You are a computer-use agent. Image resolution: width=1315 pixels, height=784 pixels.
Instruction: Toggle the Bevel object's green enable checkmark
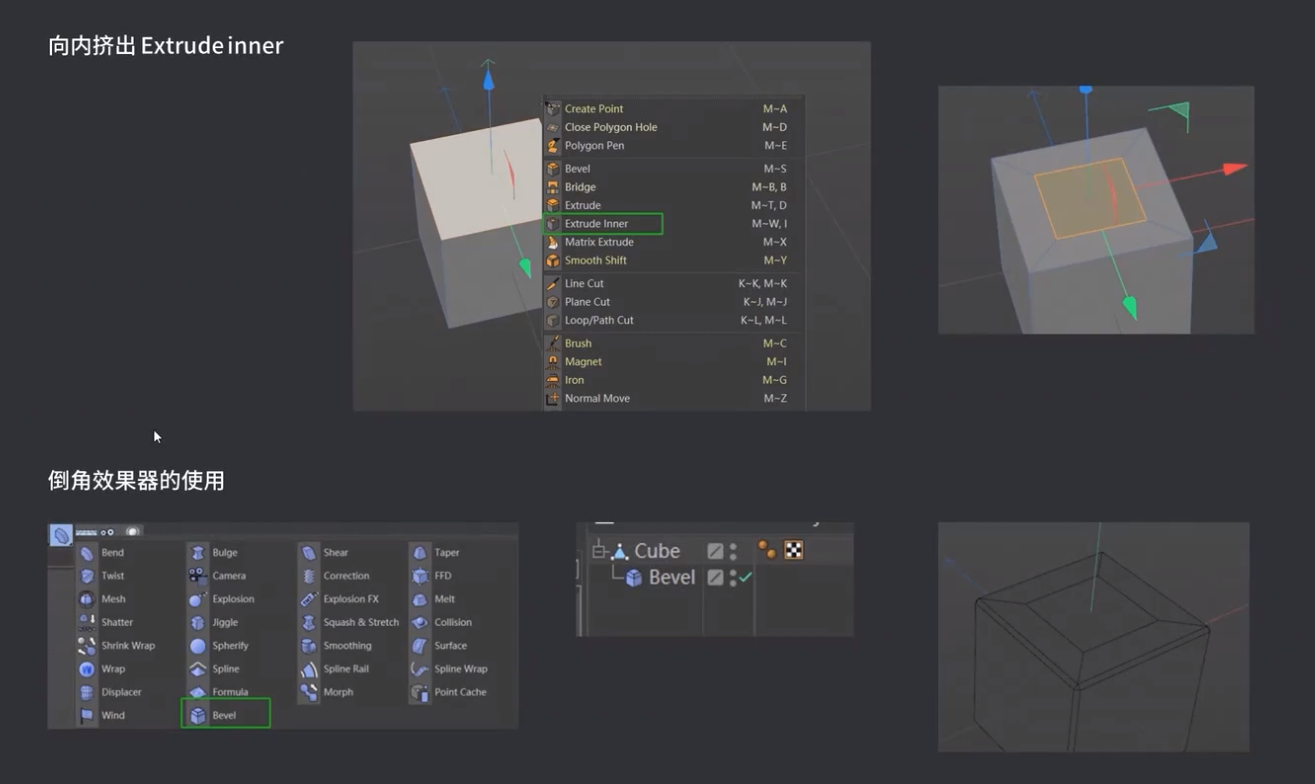746,577
